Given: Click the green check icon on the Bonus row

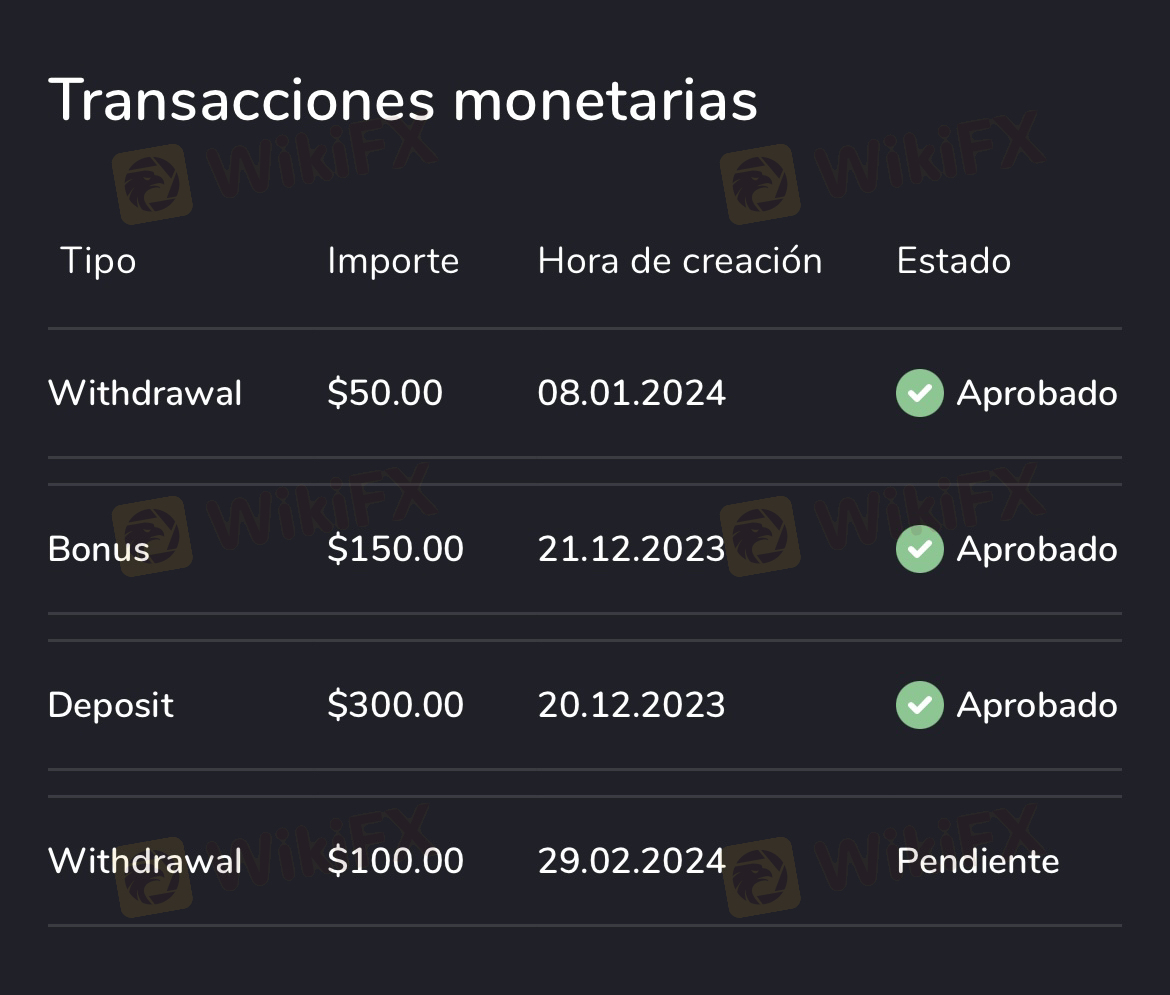Looking at the screenshot, I should coord(919,549).
